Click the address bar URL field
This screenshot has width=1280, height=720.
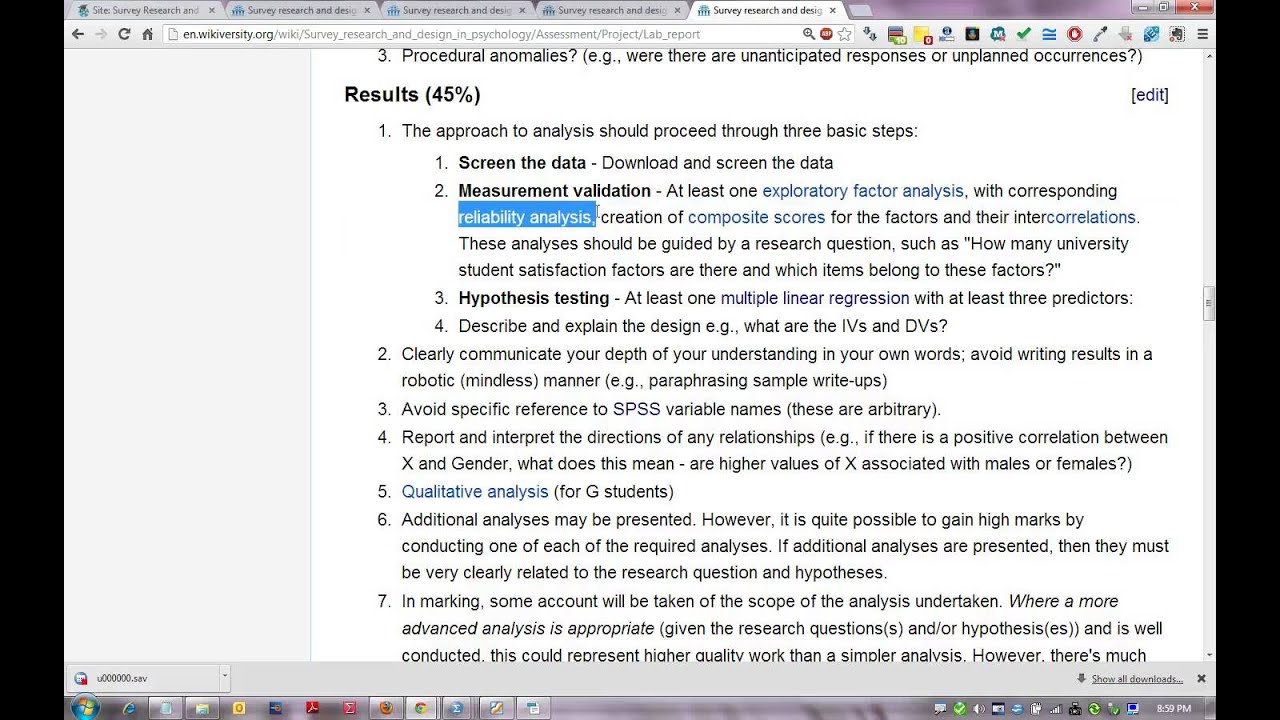coord(485,34)
